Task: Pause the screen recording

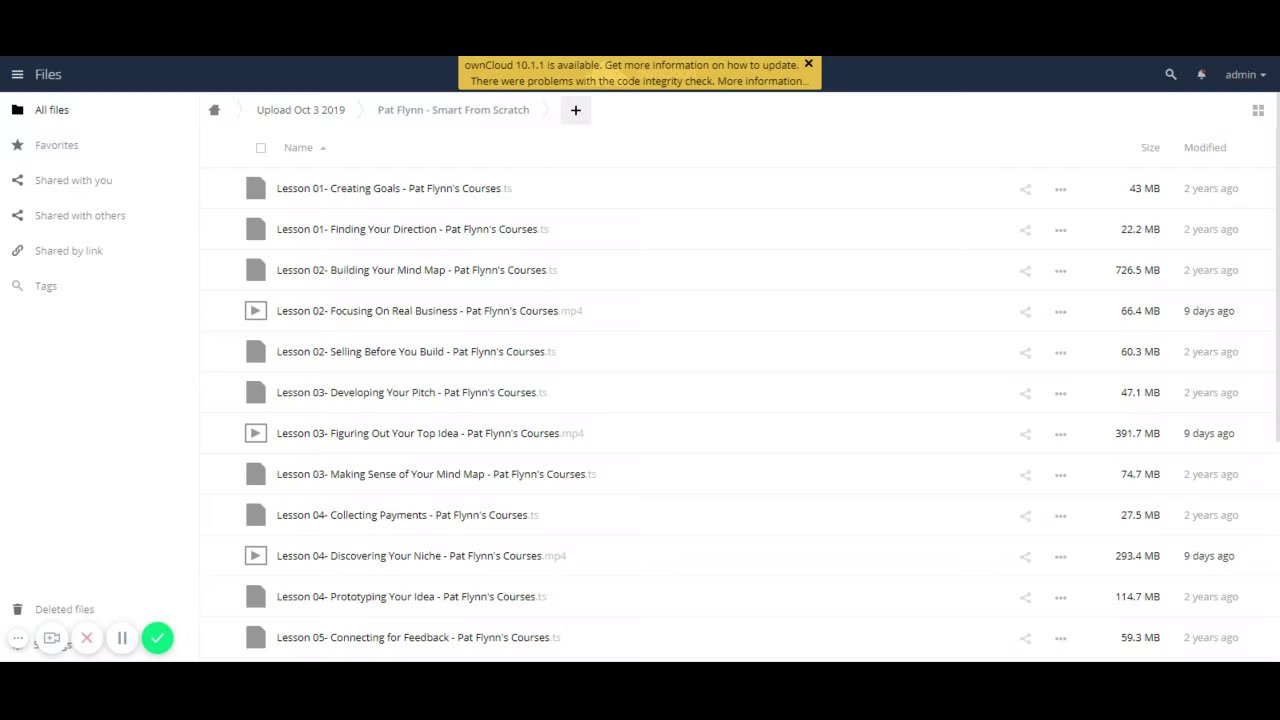Action: pos(122,638)
